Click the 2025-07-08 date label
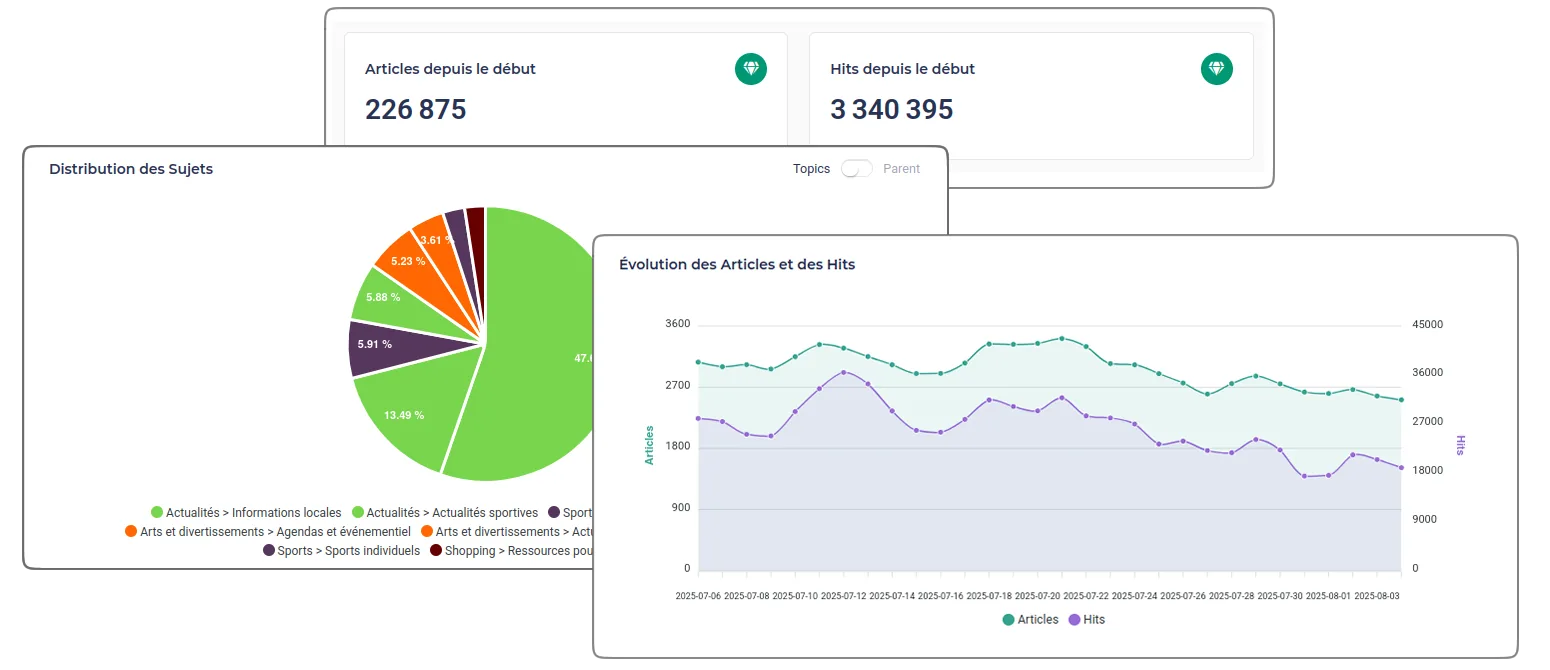The height and width of the screenshot is (670, 1550). point(746,595)
